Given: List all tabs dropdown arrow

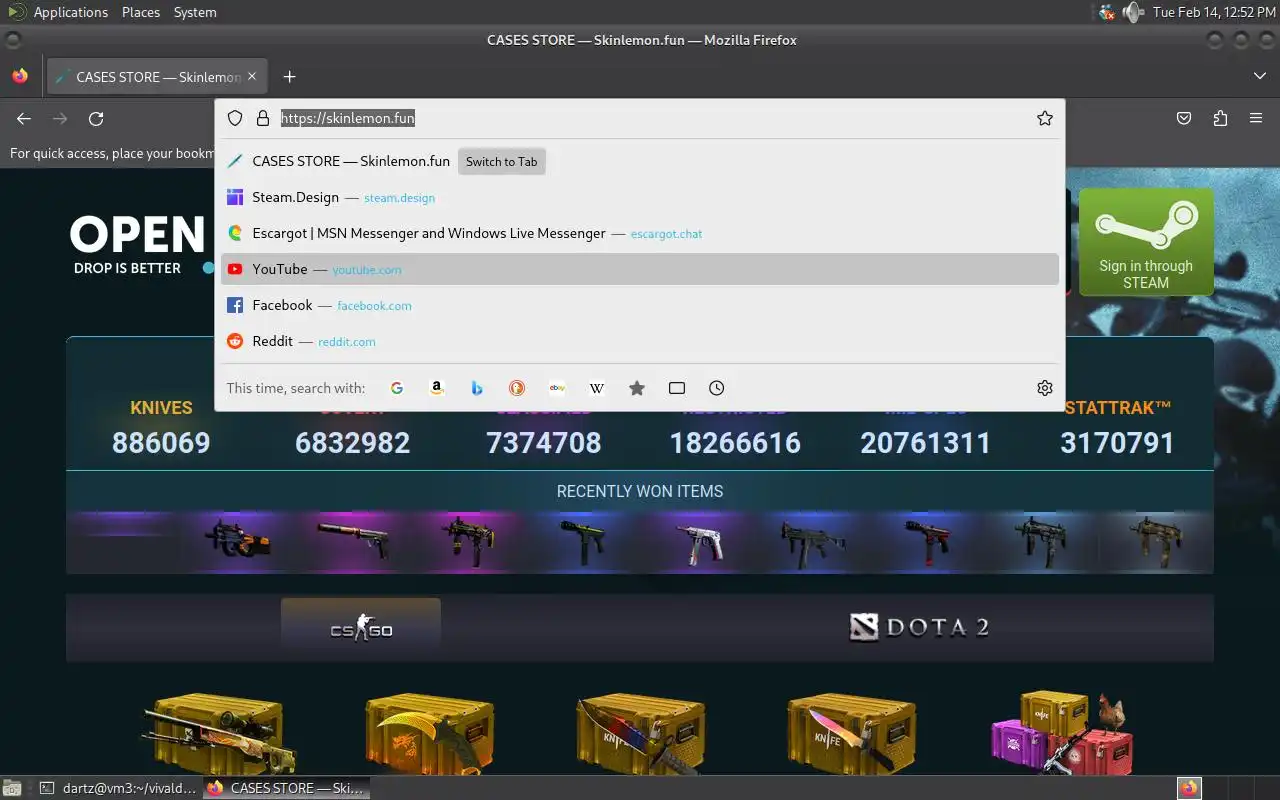Looking at the screenshot, I should [x=1260, y=77].
